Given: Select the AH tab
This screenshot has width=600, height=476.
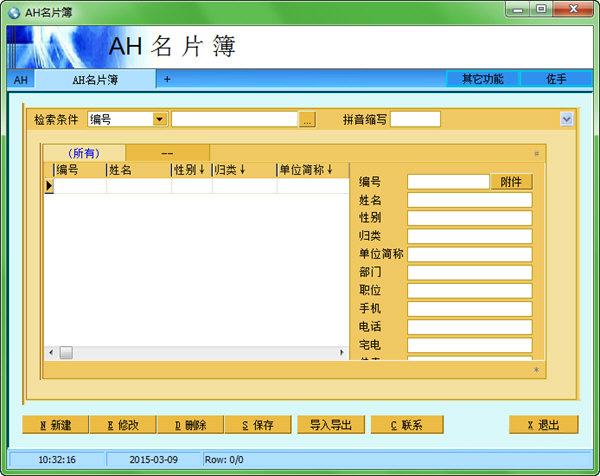Looking at the screenshot, I should [x=21, y=80].
